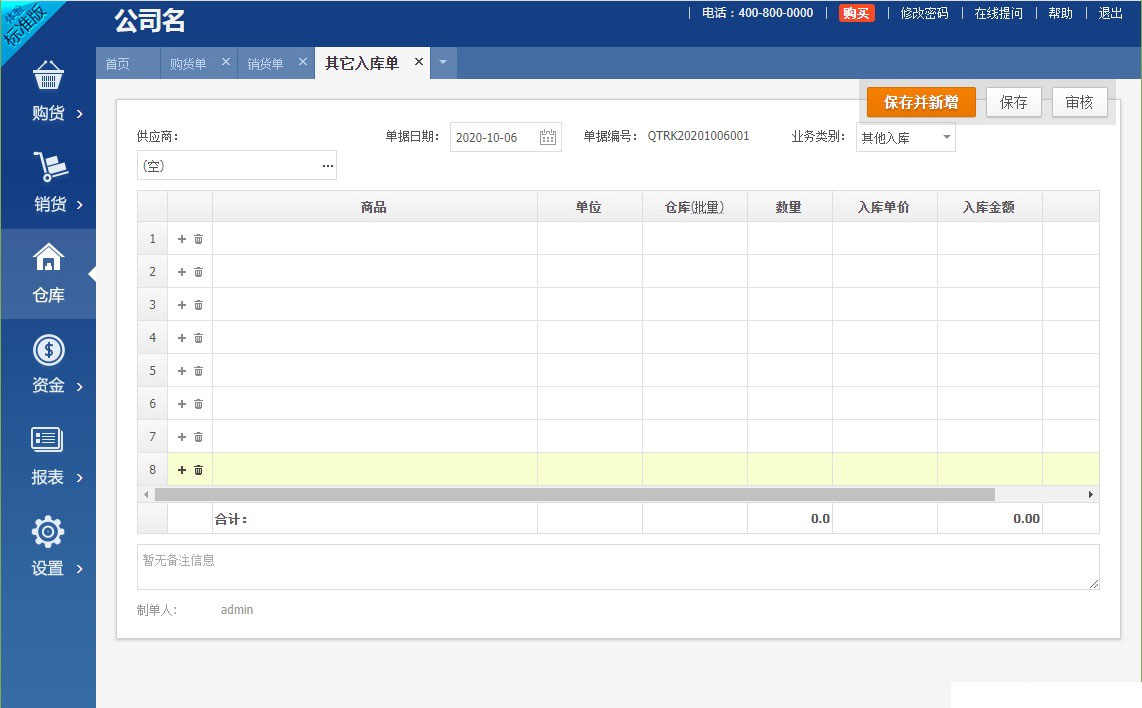Expand the tab list dropdown arrow
The width and height of the screenshot is (1142, 708).
[x=443, y=63]
